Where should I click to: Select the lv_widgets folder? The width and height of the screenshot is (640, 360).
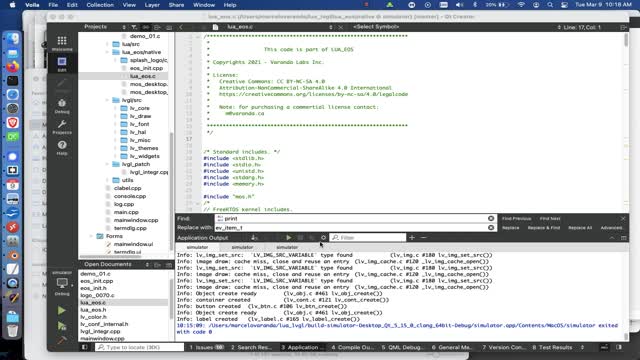tap(145, 156)
